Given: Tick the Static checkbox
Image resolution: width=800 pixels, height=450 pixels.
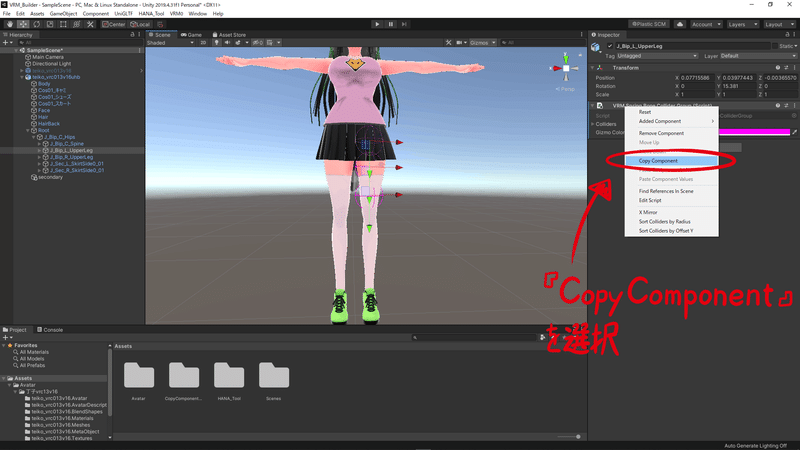Looking at the screenshot, I should [x=774, y=46].
